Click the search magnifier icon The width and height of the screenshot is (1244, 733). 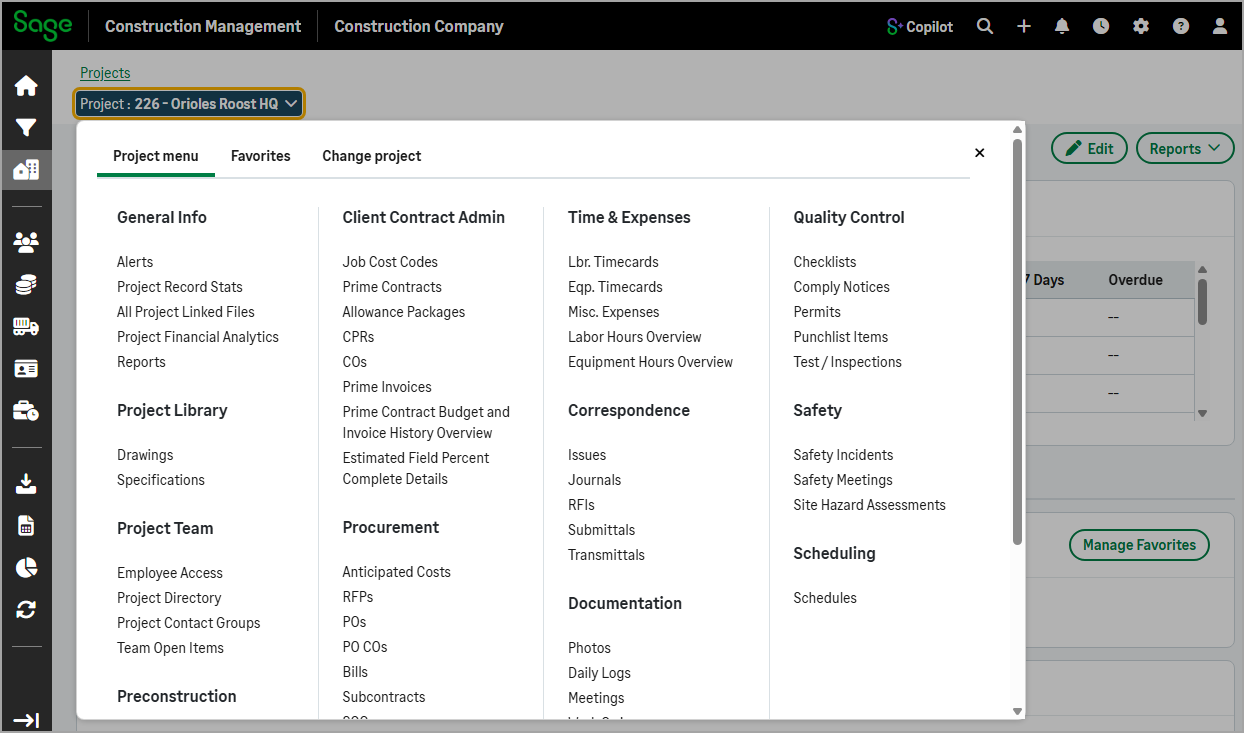tap(985, 26)
